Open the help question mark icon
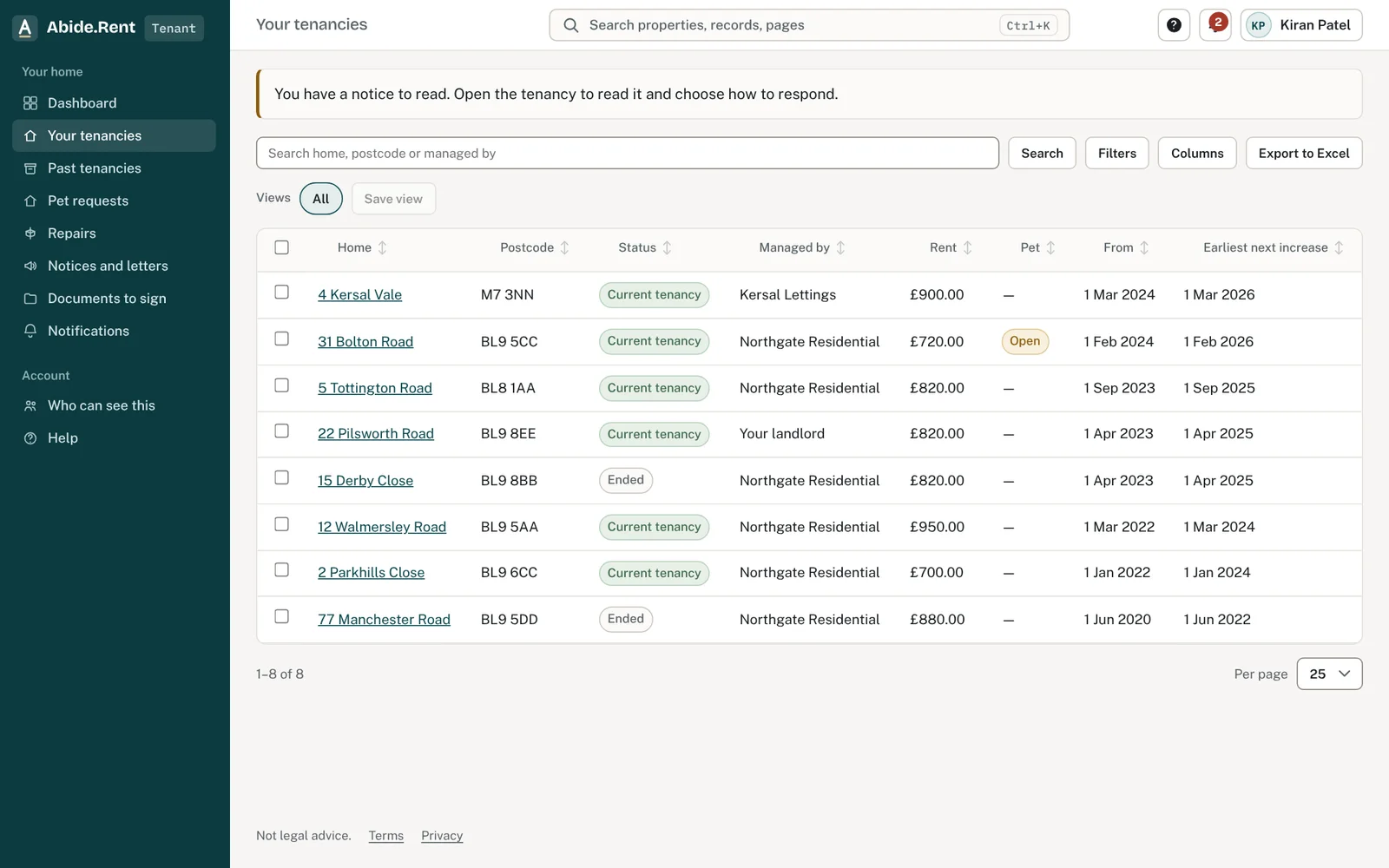This screenshot has width=1389, height=868. 1174,25
